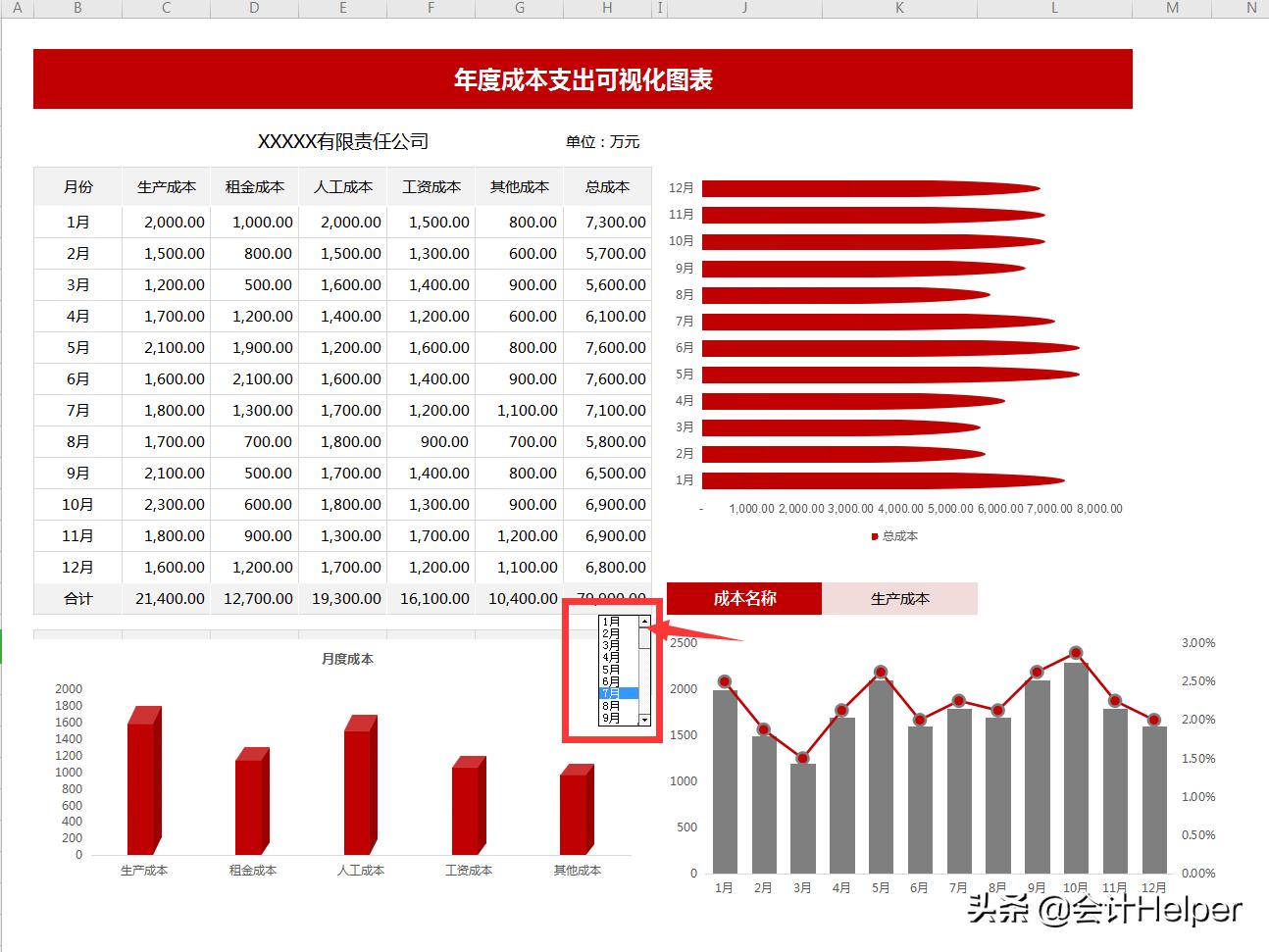Select the 10月 data point on the red trend line

tap(1076, 652)
